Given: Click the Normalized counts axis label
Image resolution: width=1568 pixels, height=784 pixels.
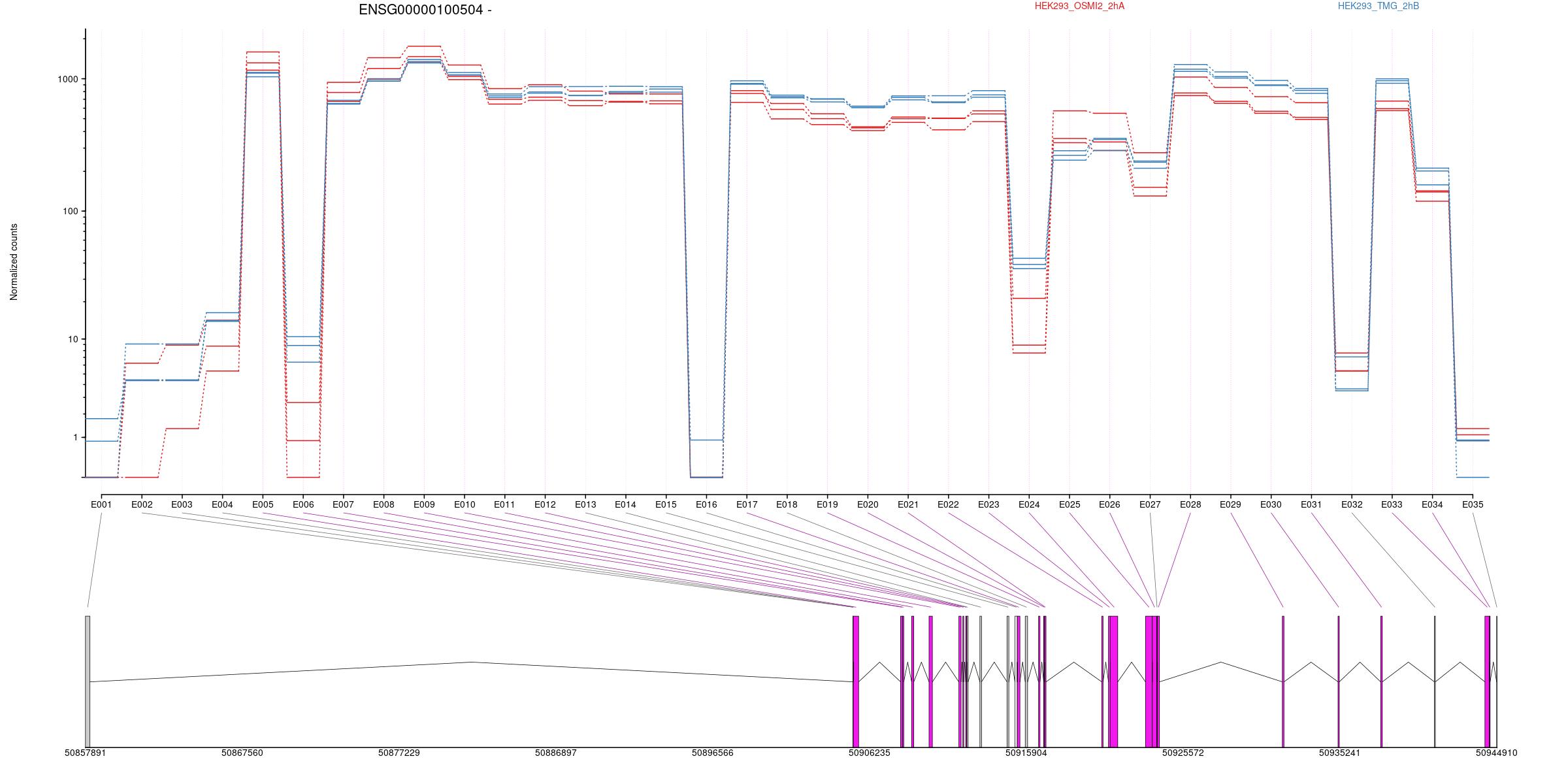Looking at the screenshot, I should 14,262.
